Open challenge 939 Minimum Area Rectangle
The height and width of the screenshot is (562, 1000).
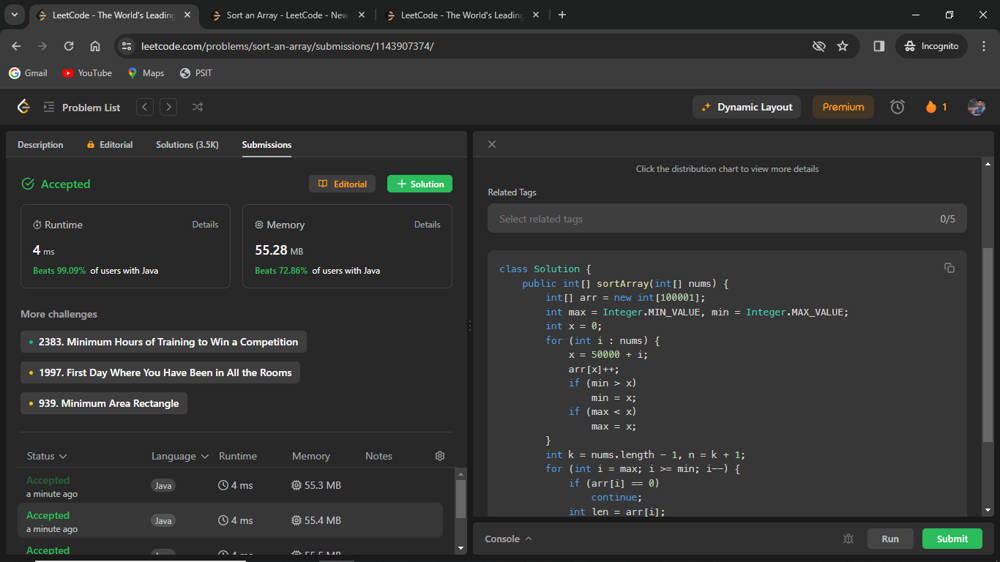pos(104,403)
